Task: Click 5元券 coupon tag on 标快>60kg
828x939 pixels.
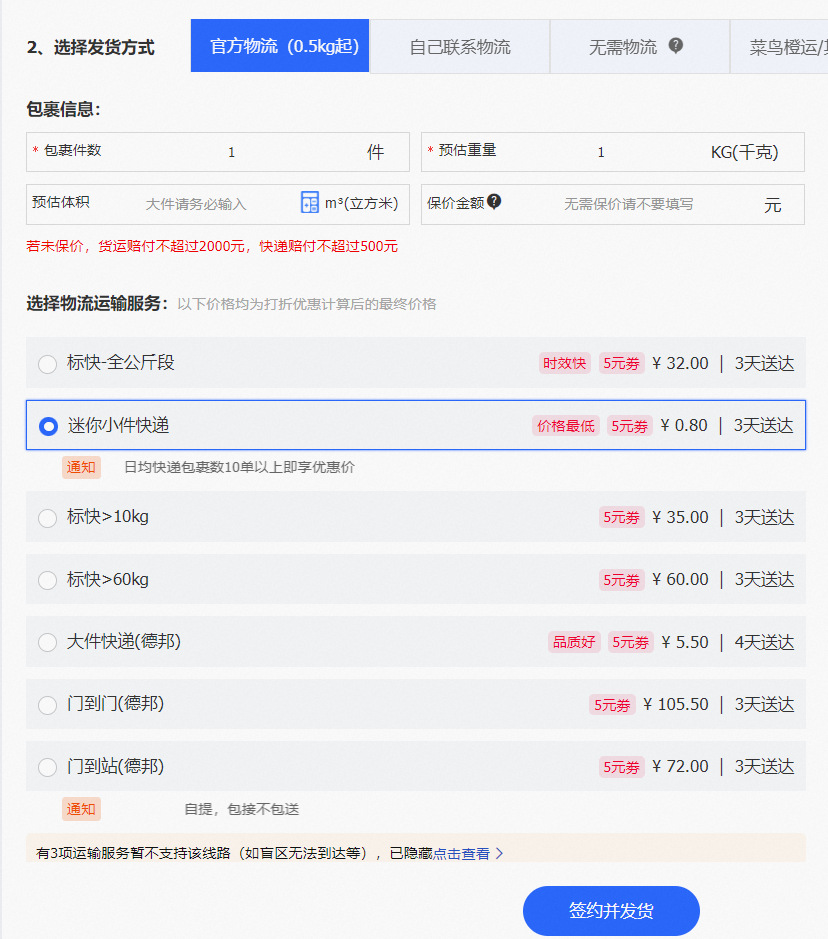Action: [621, 580]
